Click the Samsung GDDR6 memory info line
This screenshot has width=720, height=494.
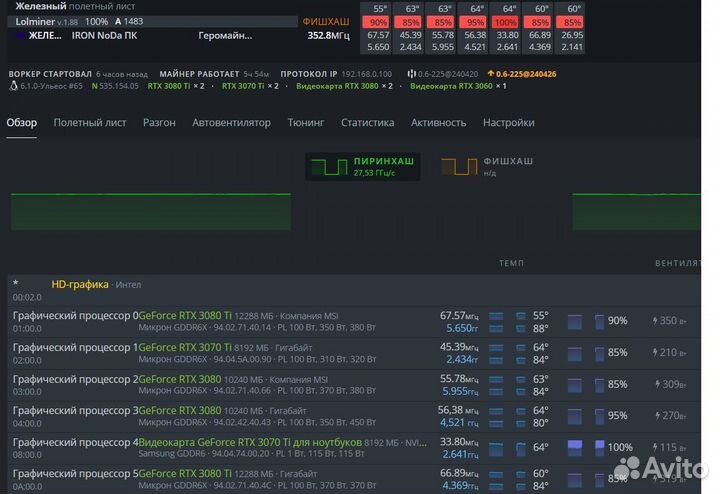251,454
